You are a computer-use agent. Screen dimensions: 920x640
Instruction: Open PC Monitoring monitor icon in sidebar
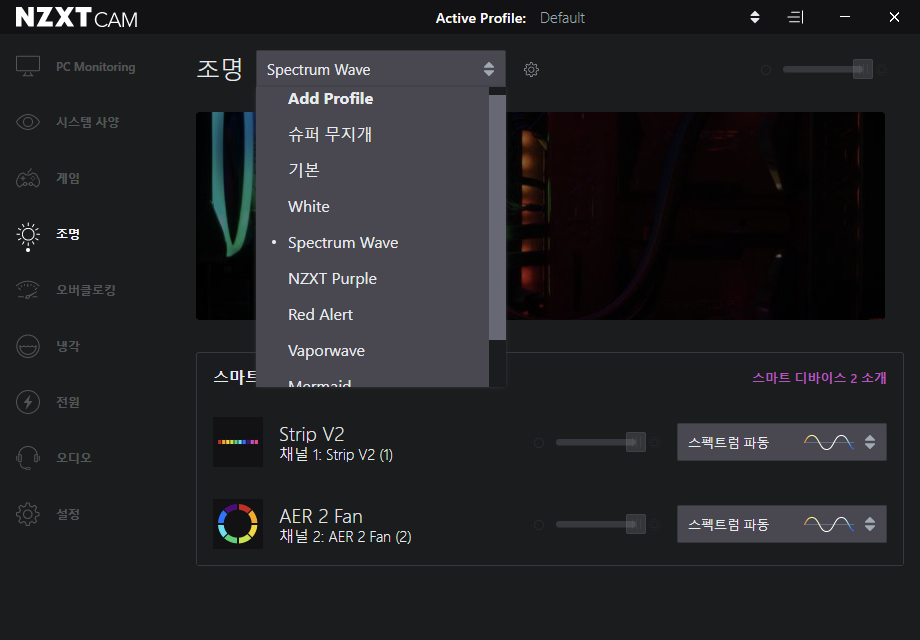28,66
